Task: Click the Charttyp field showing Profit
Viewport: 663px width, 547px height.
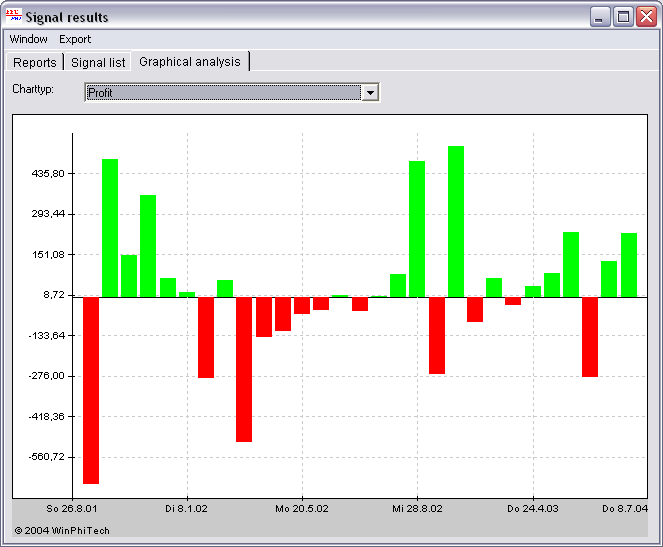Action: [222, 92]
